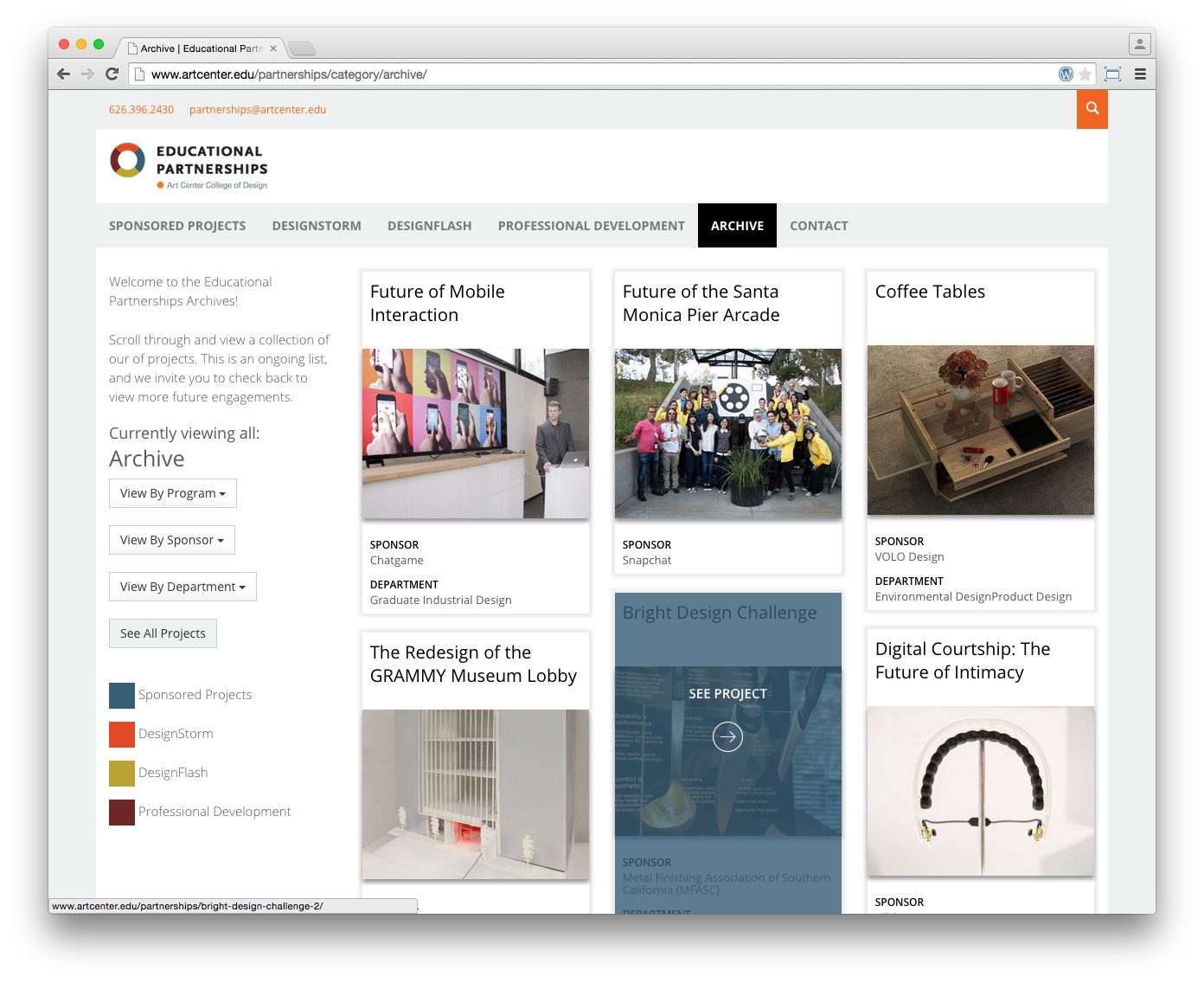1204x983 pixels.
Task: Click the user profile icon in title bar
Action: tap(1140, 43)
